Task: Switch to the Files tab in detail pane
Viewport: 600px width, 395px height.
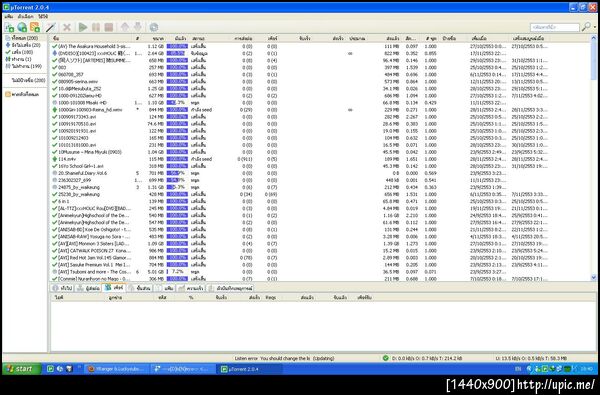Action: [165, 288]
